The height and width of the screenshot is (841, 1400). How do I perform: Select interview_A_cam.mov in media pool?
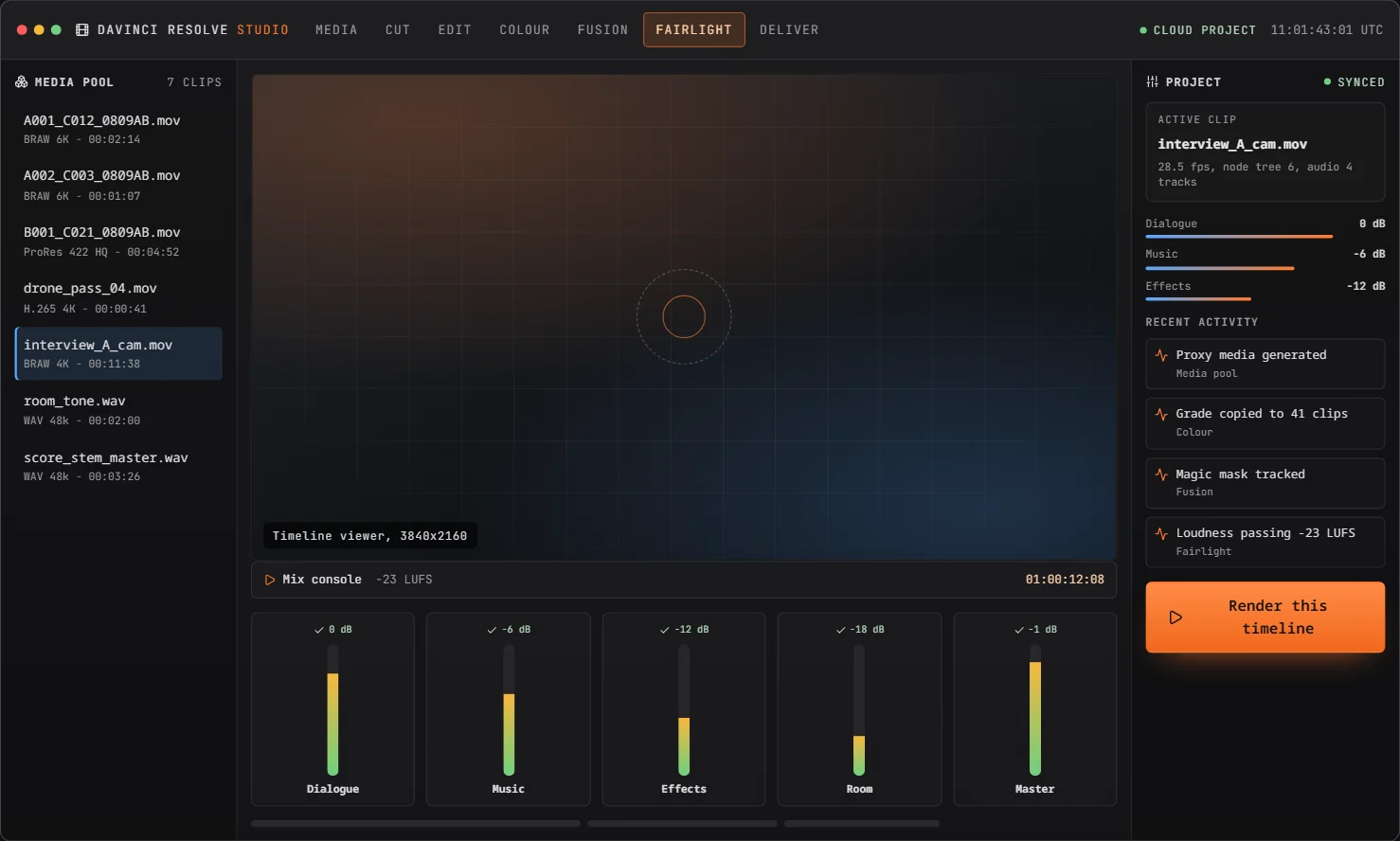coord(118,354)
